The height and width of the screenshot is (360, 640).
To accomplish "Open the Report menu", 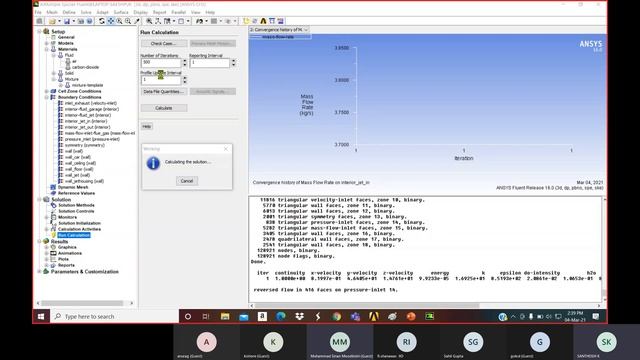I will 159,12.
